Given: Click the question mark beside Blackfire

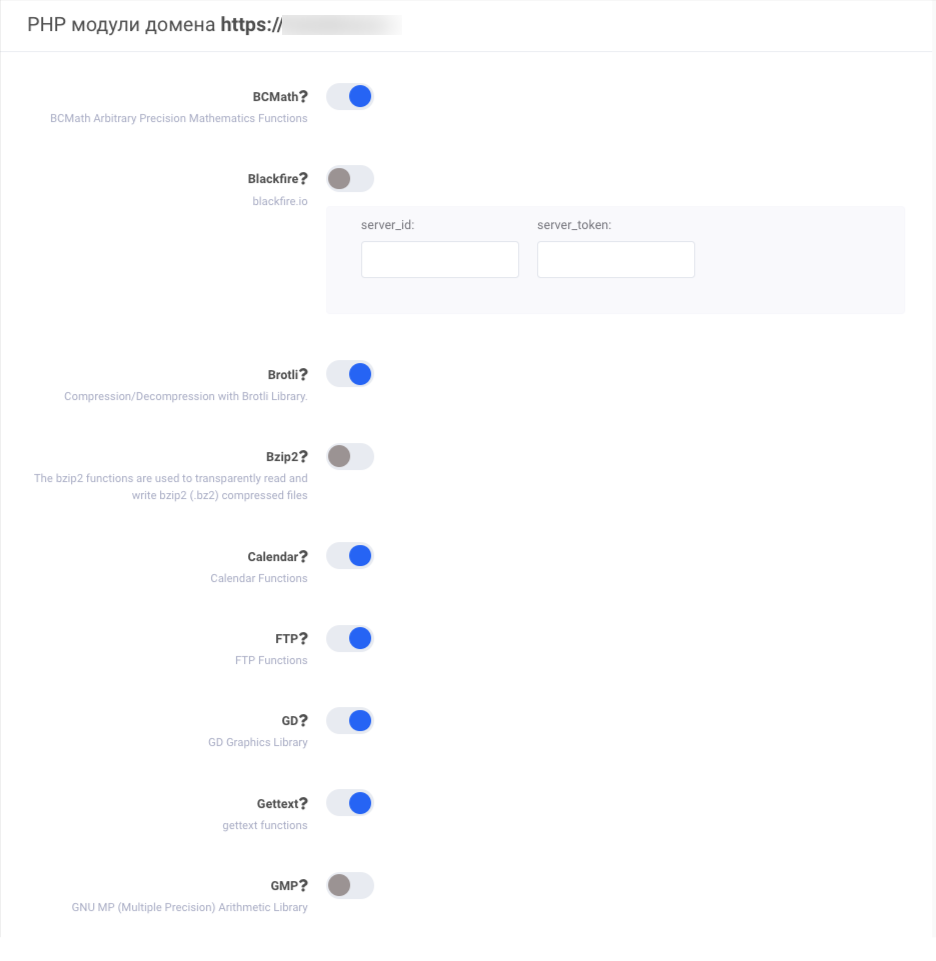Looking at the screenshot, I should [303, 179].
